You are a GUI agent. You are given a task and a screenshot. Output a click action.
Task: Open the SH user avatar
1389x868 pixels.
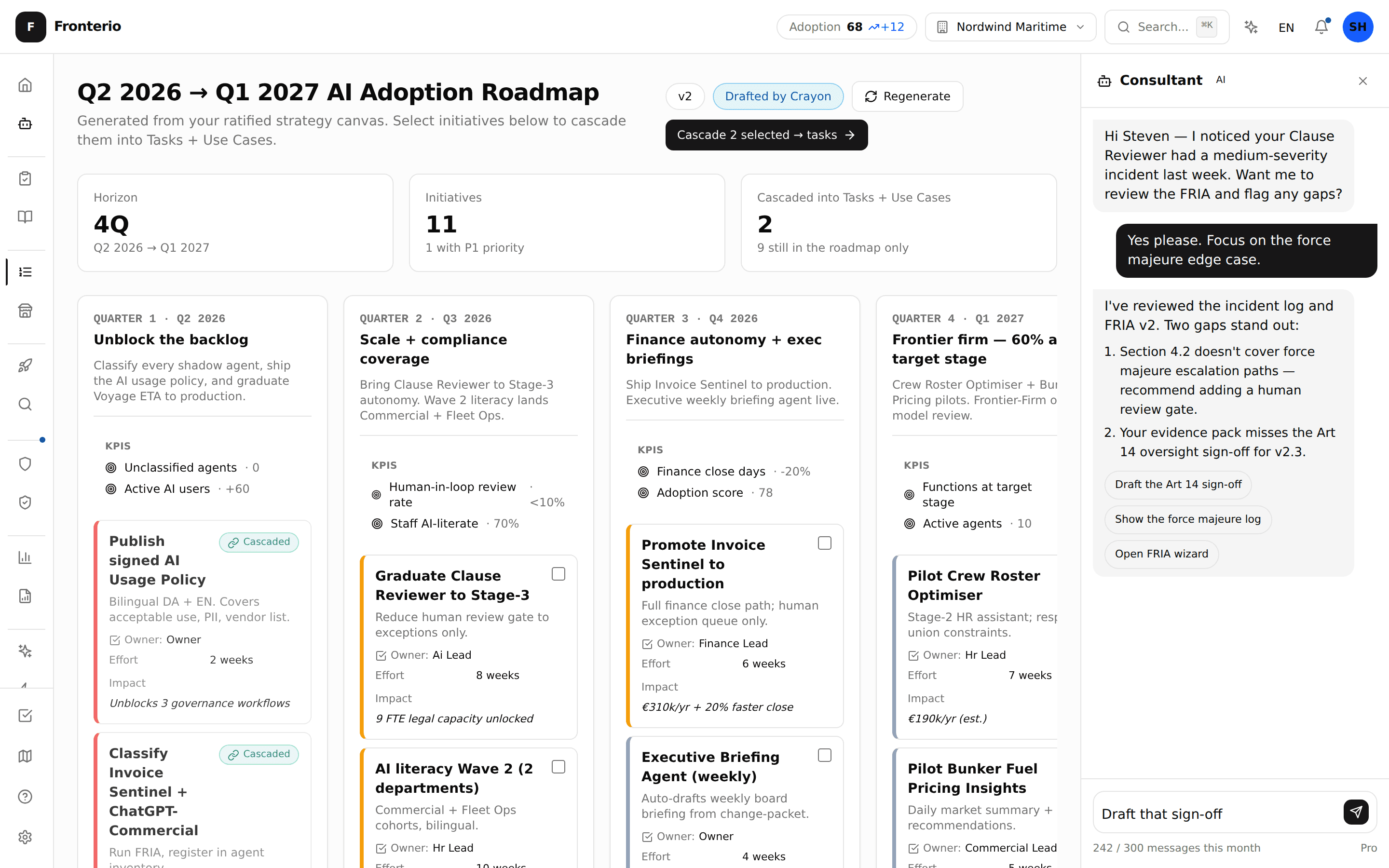tap(1358, 27)
